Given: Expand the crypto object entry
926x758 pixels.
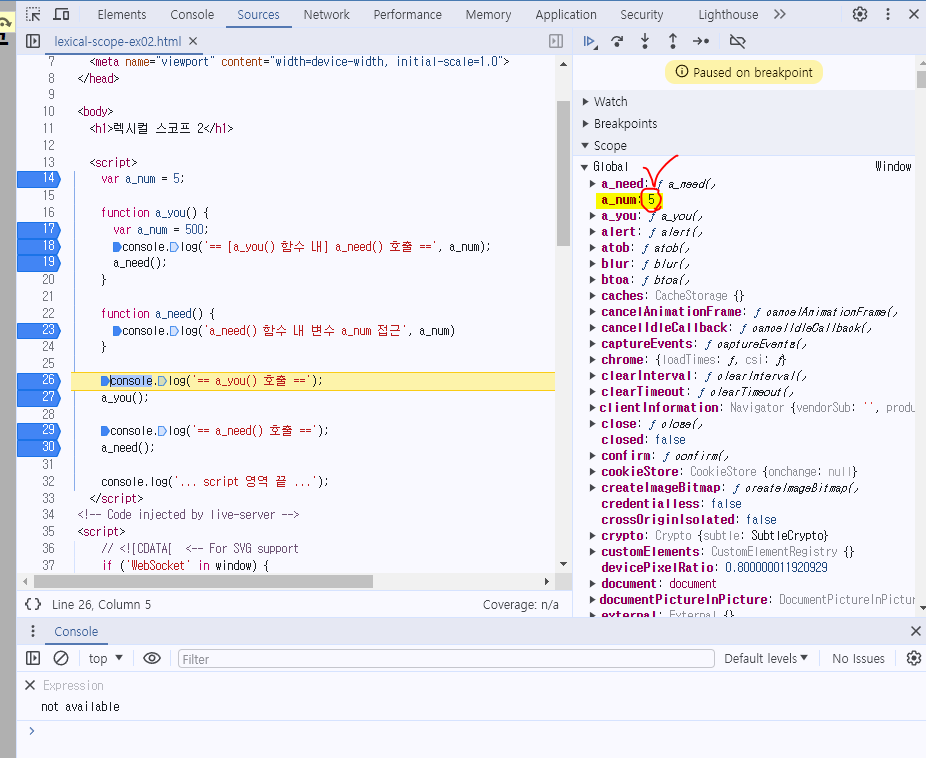Looking at the screenshot, I should click(x=592, y=535).
